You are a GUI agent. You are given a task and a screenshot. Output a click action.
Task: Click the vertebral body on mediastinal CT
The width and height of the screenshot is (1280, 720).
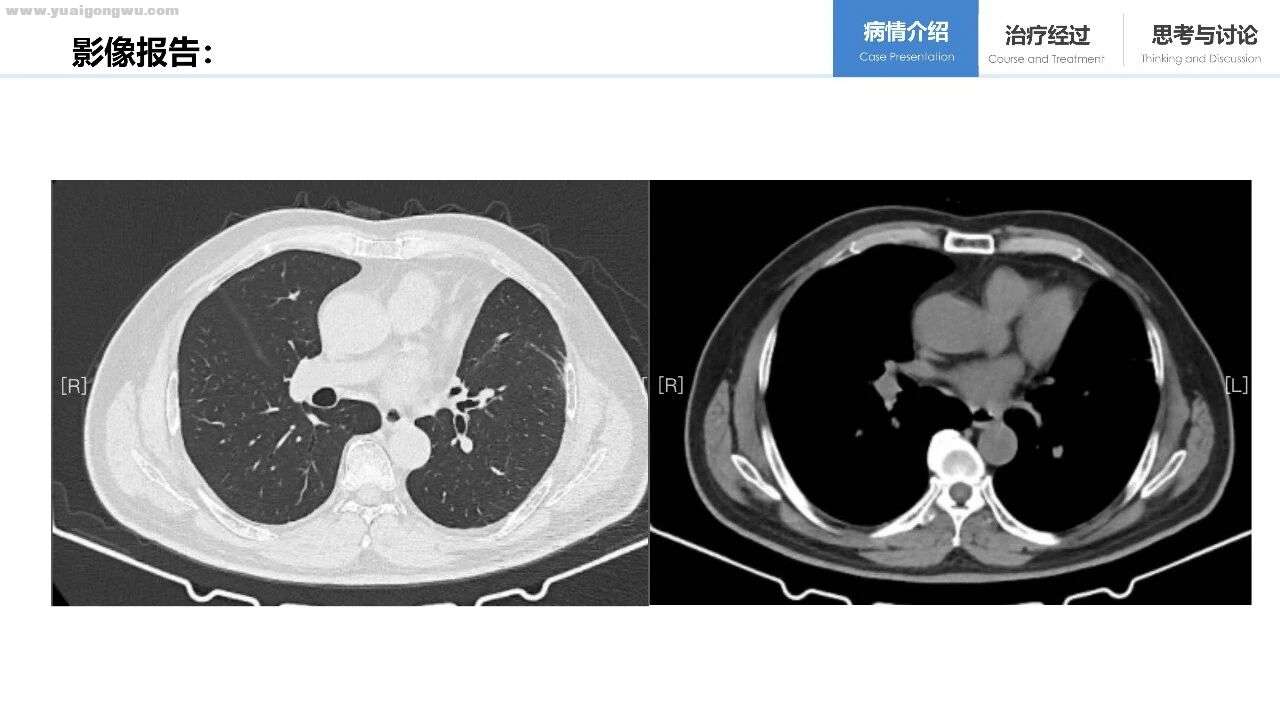957,453
